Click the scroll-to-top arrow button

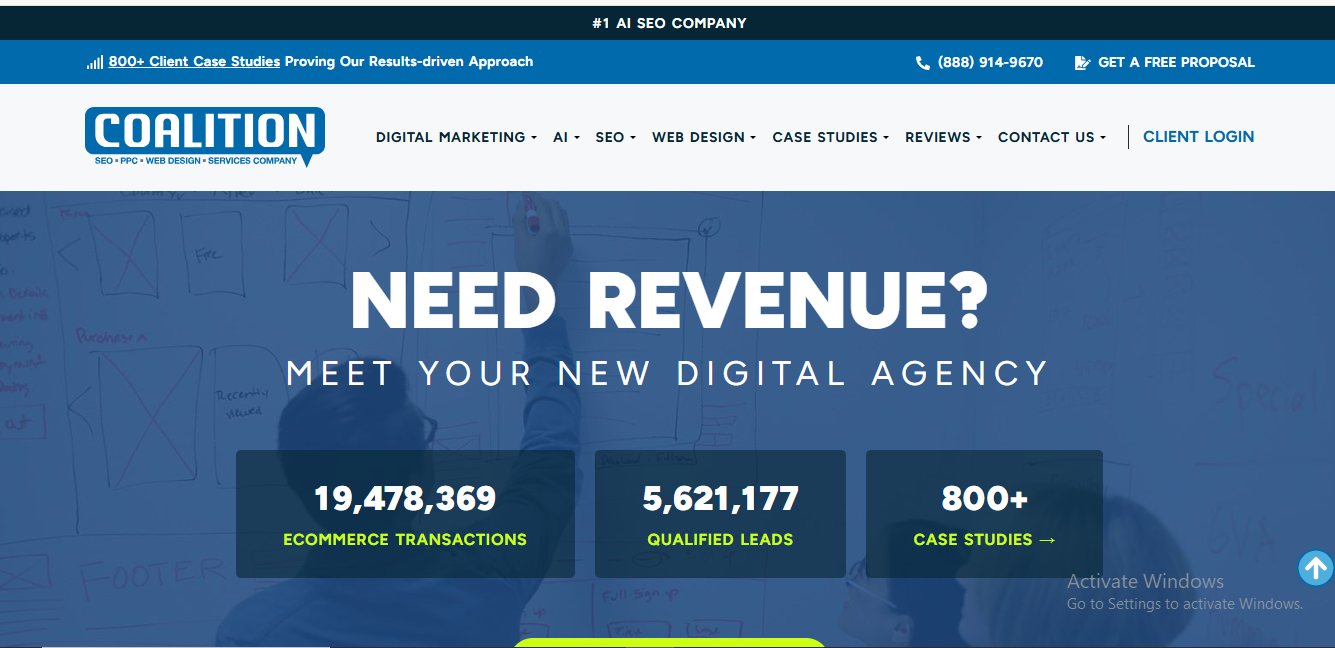pyautogui.click(x=1315, y=569)
